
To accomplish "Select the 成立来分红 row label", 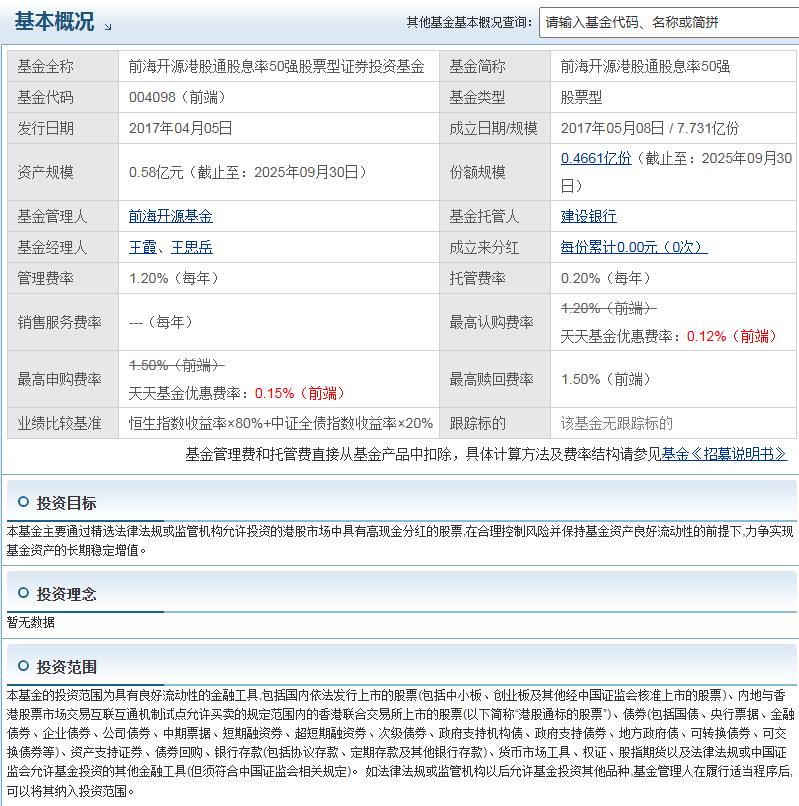I will coord(484,247).
